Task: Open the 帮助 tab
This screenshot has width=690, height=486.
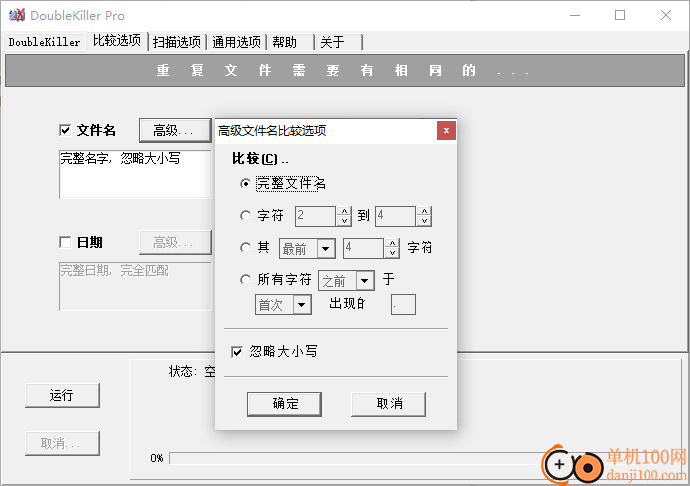Action: pos(290,42)
